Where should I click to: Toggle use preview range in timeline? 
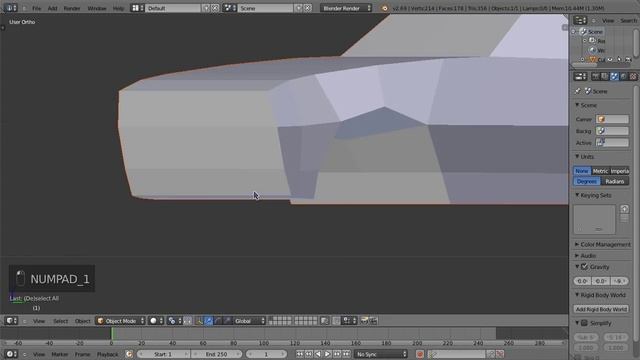pos(129,354)
